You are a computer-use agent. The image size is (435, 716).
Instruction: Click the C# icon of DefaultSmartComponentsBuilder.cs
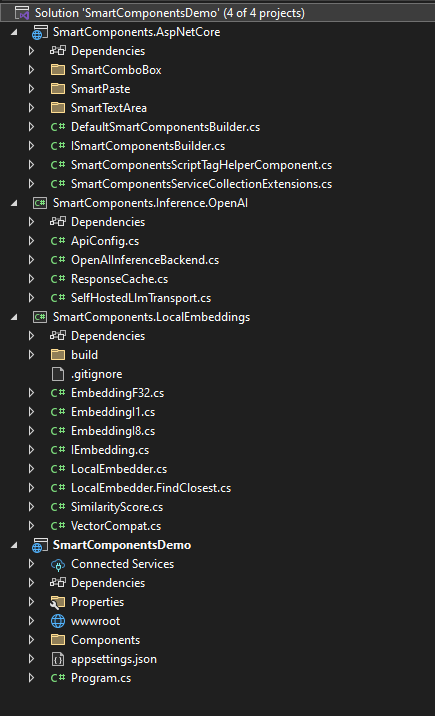tap(58, 127)
